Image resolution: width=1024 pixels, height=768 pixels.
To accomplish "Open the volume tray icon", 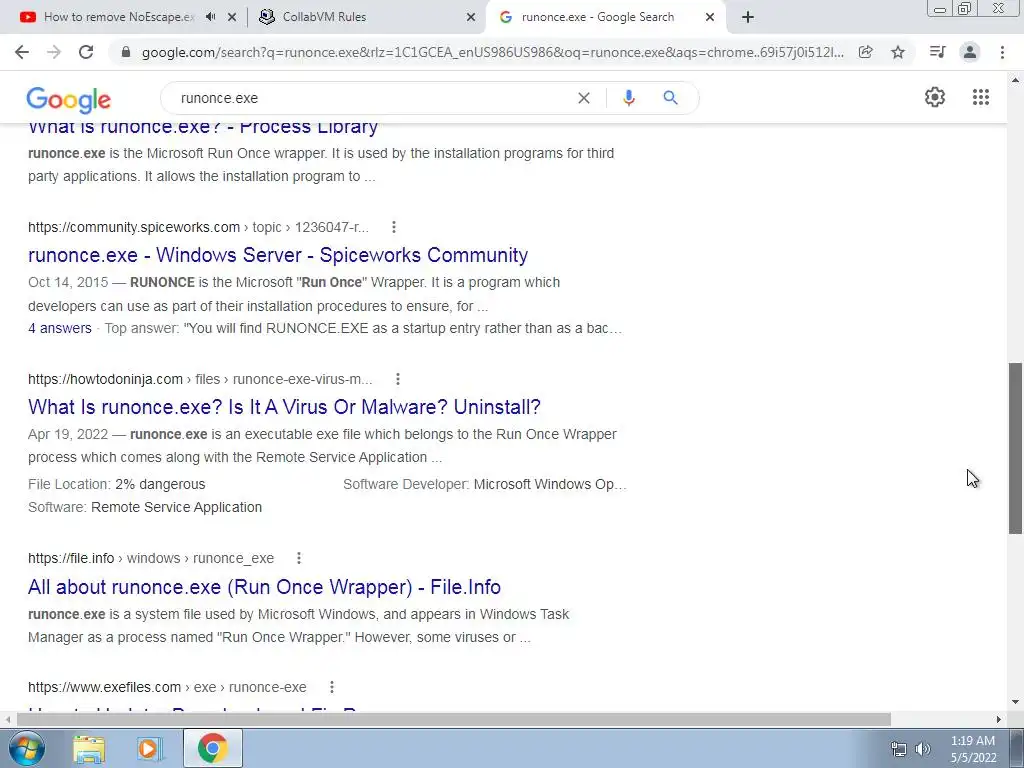I will (x=923, y=749).
